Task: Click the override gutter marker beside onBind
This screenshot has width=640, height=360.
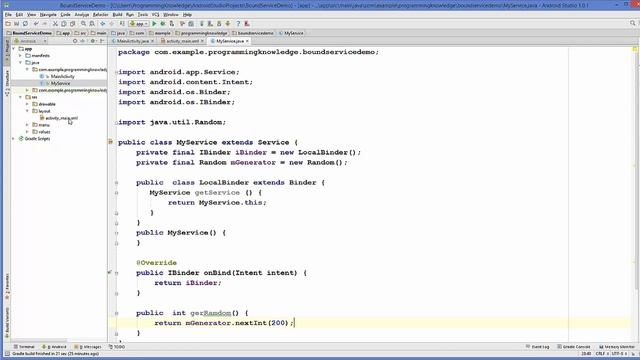Action: click(x=110, y=272)
